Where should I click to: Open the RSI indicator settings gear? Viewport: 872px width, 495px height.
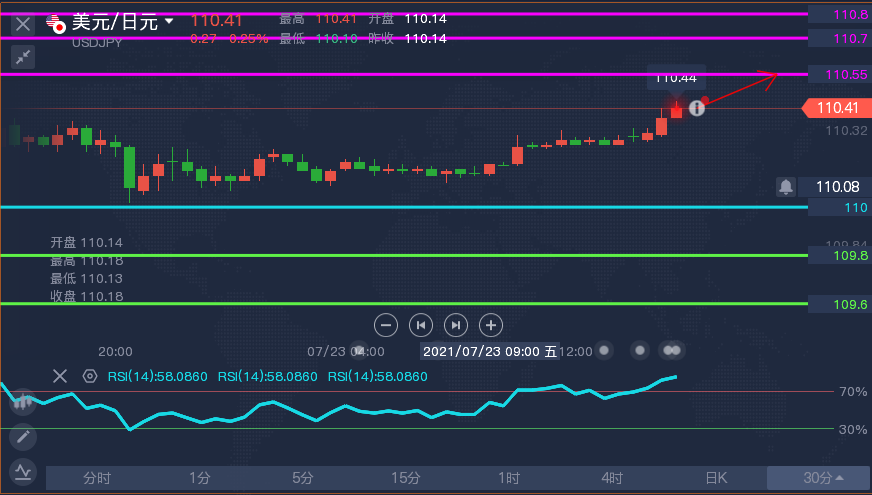[x=90, y=376]
